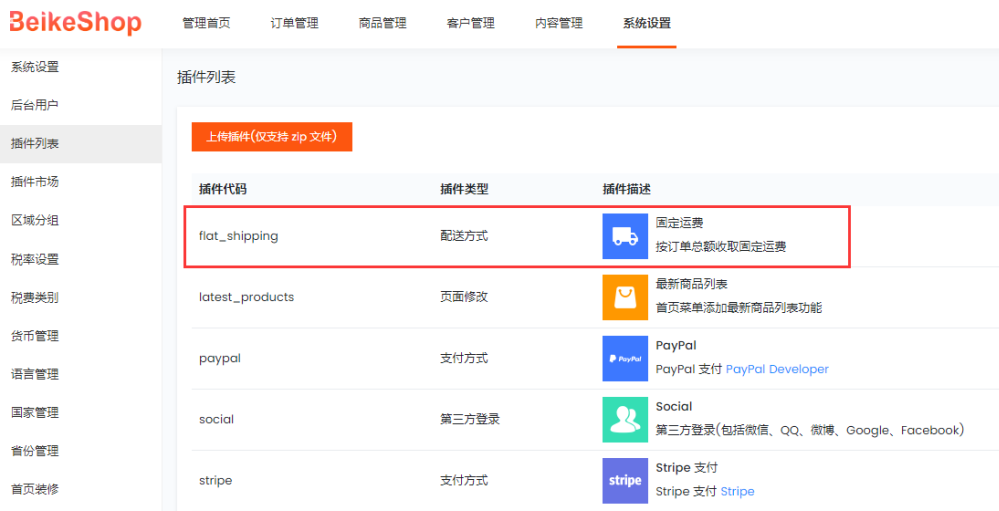Open 首页装修 in the sidebar
This screenshot has height=511, width=999.
(x=35, y=489)
